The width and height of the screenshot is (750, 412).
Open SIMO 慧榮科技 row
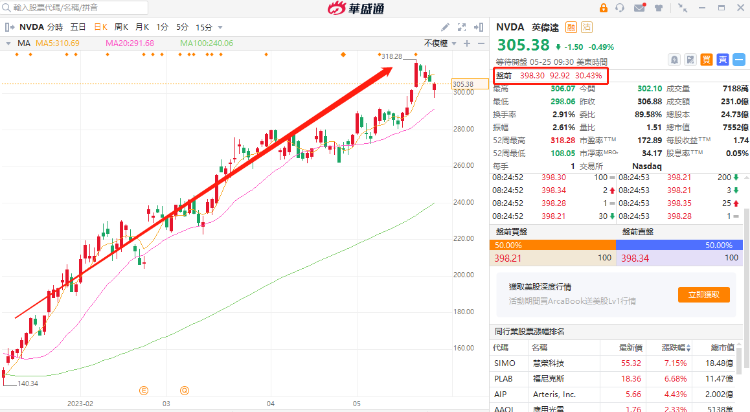pos(614,363)
